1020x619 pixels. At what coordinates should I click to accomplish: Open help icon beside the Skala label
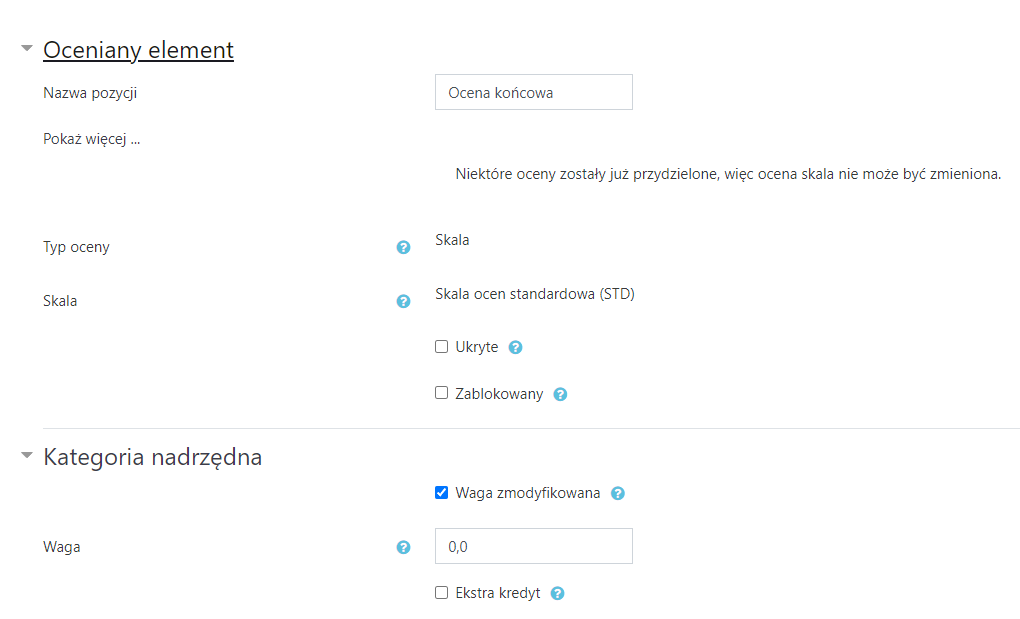coord(403,301)
